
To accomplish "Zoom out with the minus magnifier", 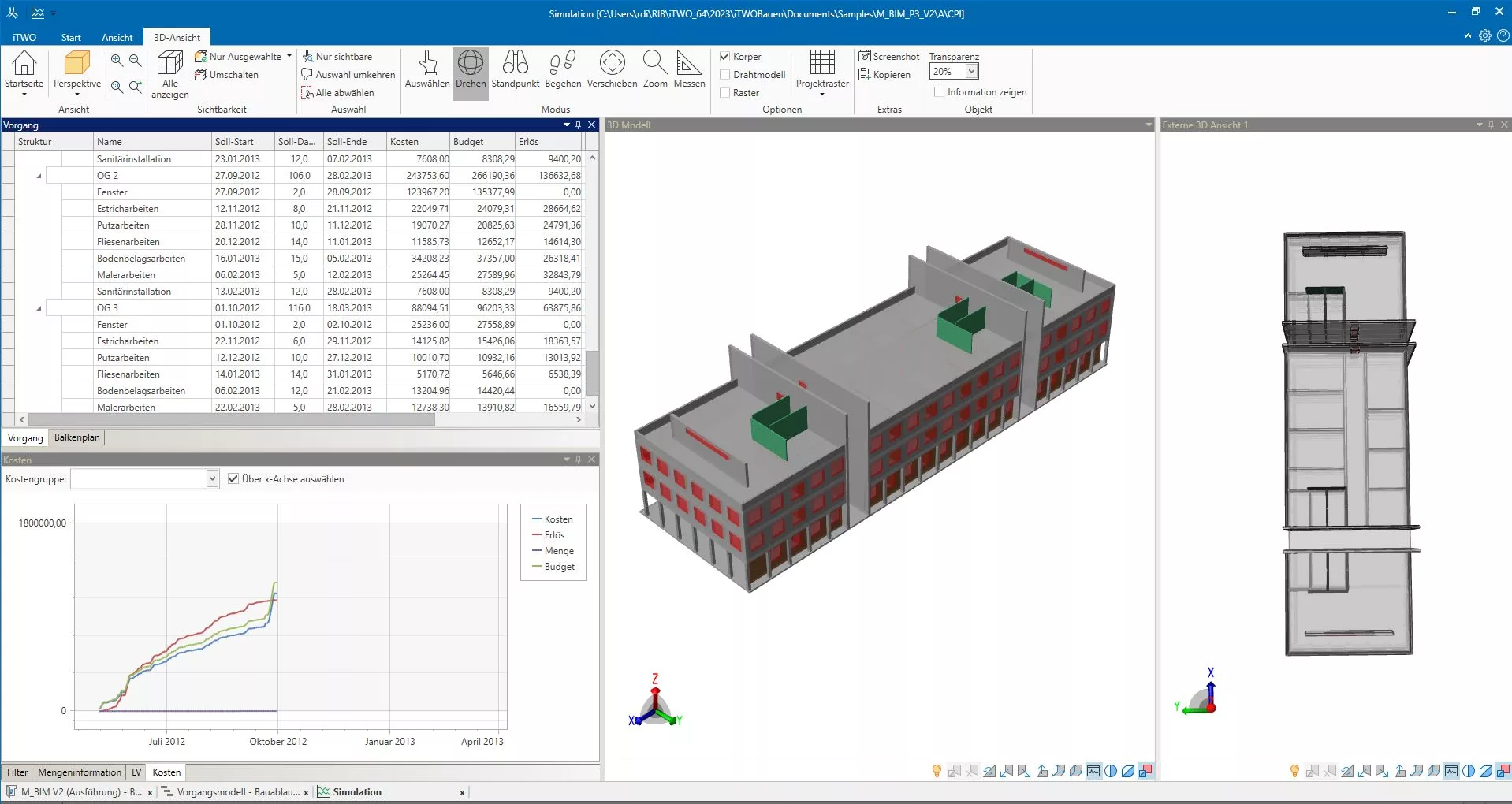I will pyautogui.click(x=136, y=60).
